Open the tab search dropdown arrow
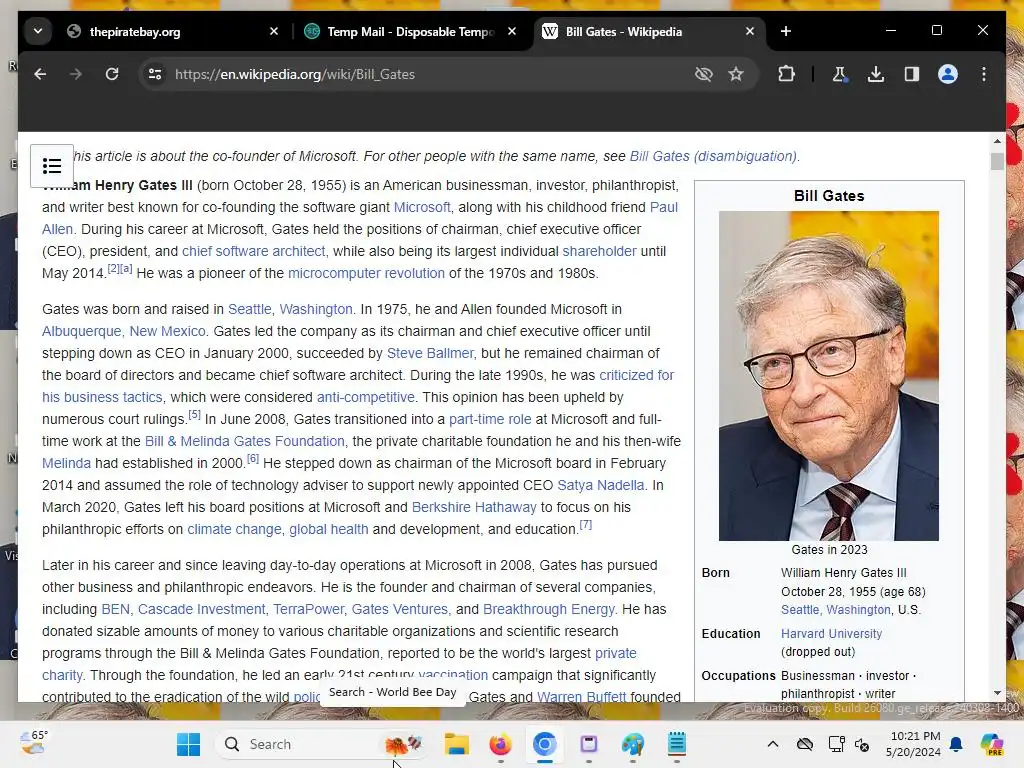 [38, 31]
